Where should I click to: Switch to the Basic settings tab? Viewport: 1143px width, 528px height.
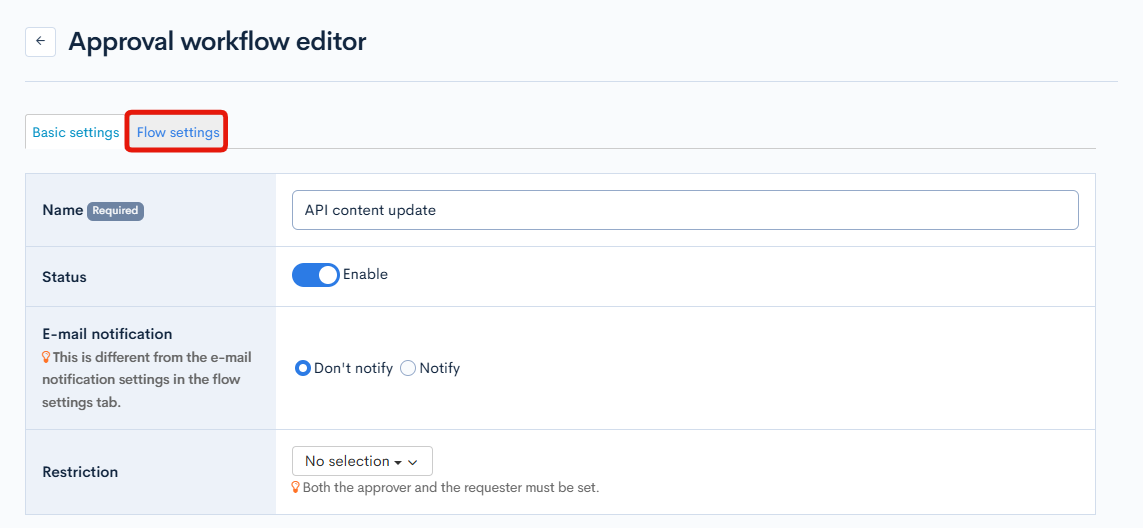76,132
